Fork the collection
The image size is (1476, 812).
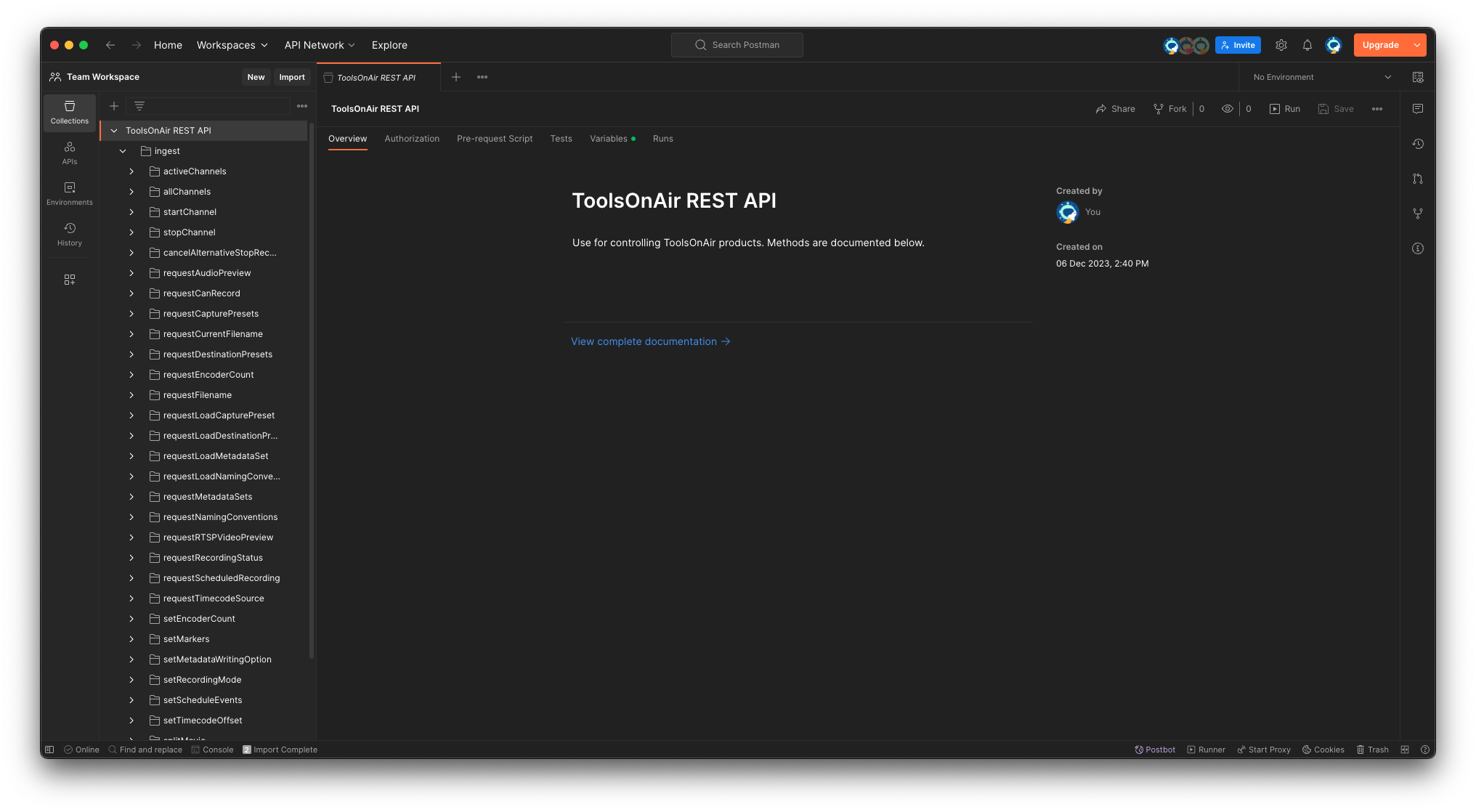[x=1170, y=109]
